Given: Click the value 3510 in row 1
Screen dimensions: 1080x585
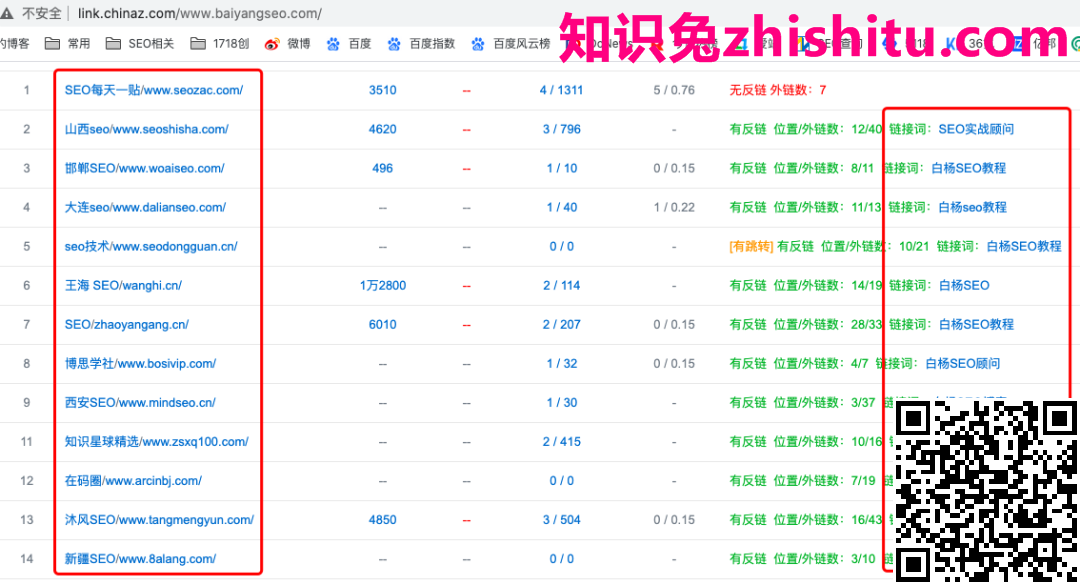Looking at the screenshot, I should [x=382, y=90].
